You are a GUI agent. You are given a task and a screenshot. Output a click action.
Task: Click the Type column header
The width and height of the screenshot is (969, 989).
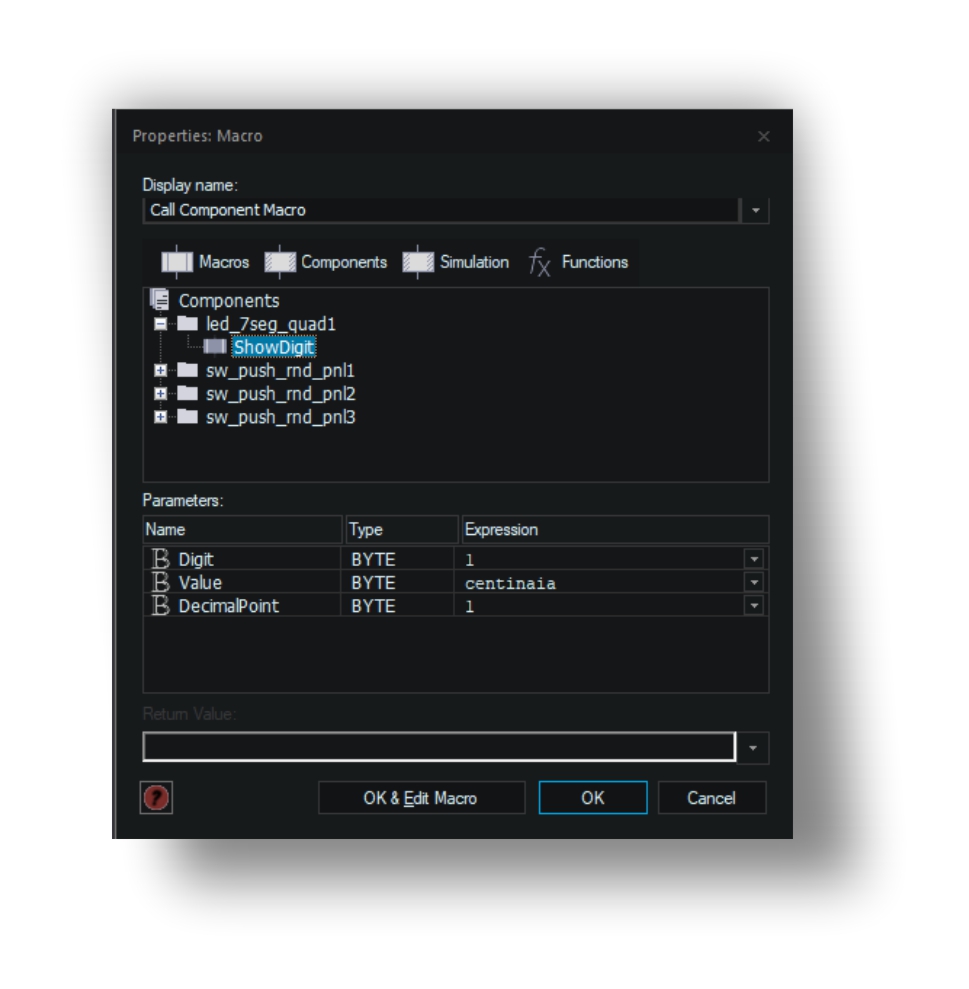[402, 529]
